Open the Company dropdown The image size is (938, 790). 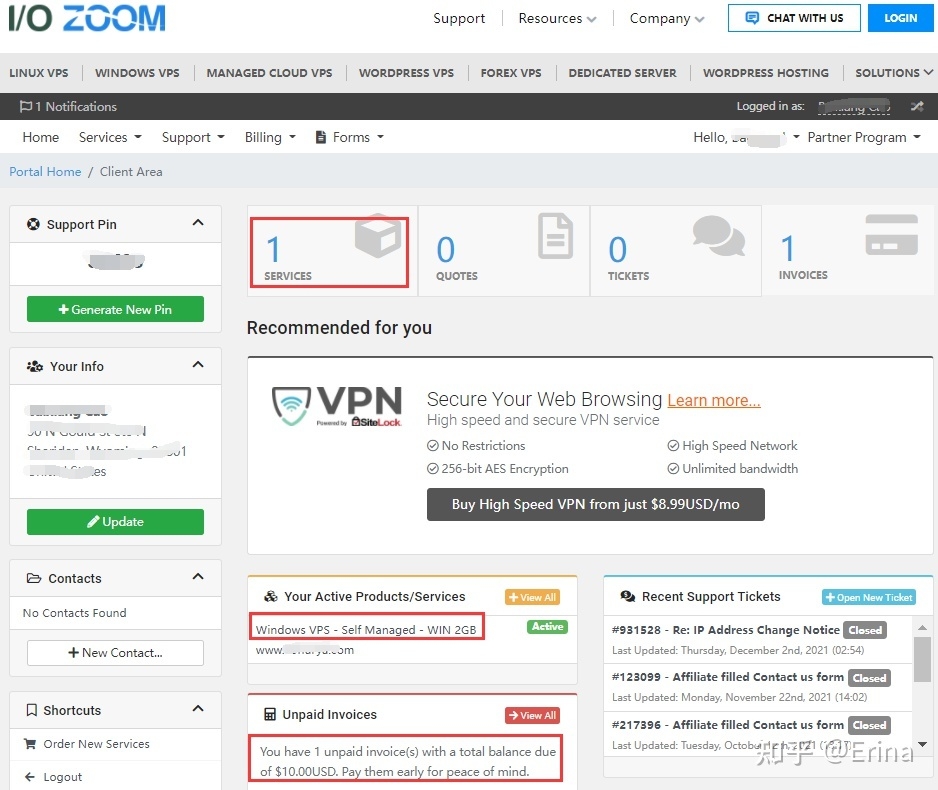(x=666, y=19)
